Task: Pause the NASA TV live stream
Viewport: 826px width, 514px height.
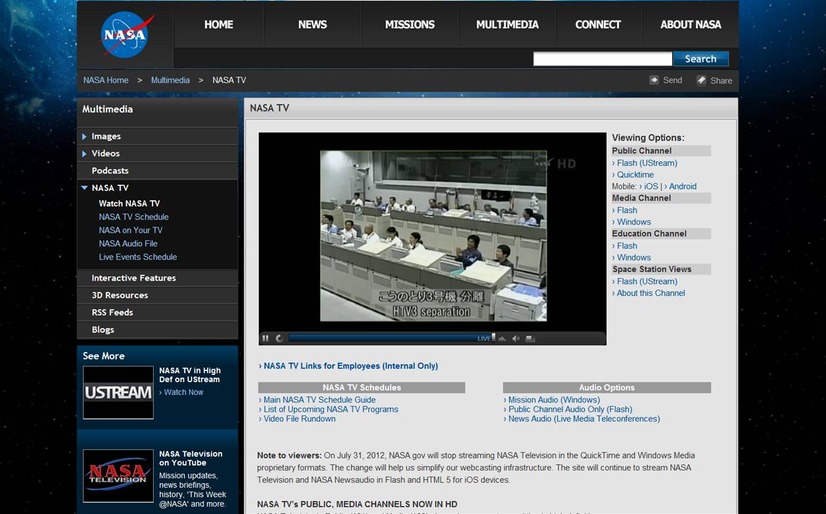Action: [266, 339]
